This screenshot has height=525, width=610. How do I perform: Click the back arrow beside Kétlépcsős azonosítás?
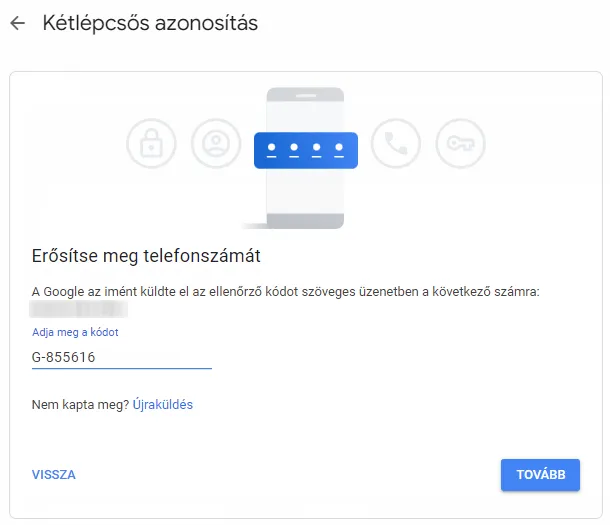[x=17, y=24]
